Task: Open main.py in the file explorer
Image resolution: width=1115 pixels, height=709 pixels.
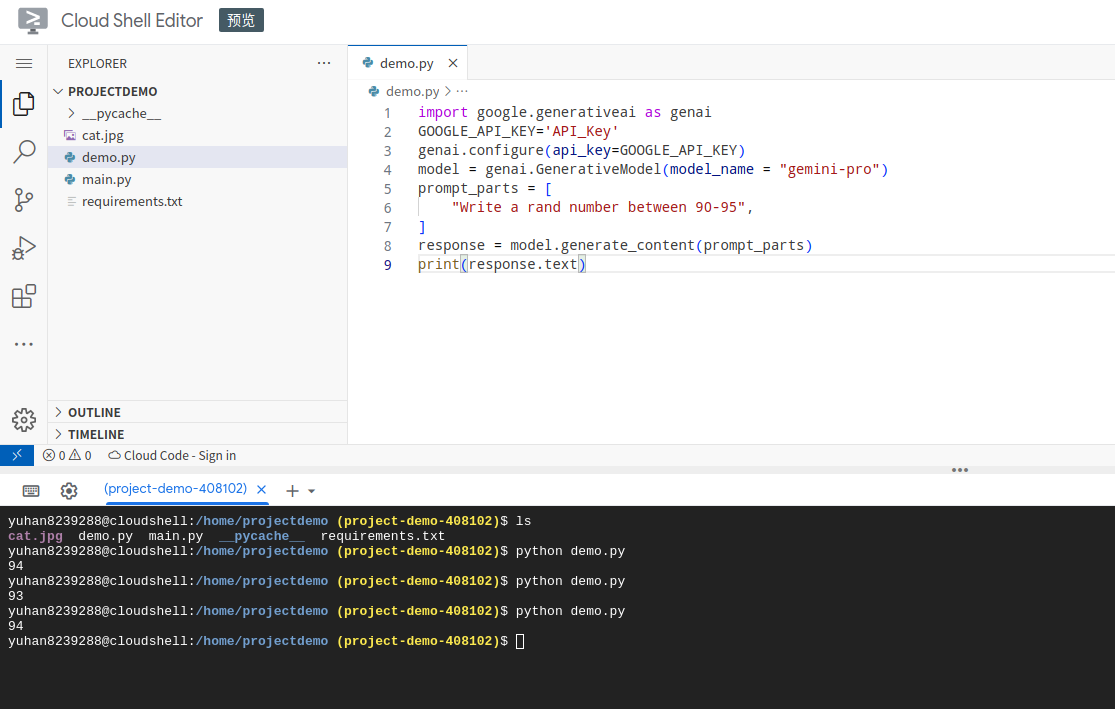Action: pyautogui.click(x=106, y=179)
